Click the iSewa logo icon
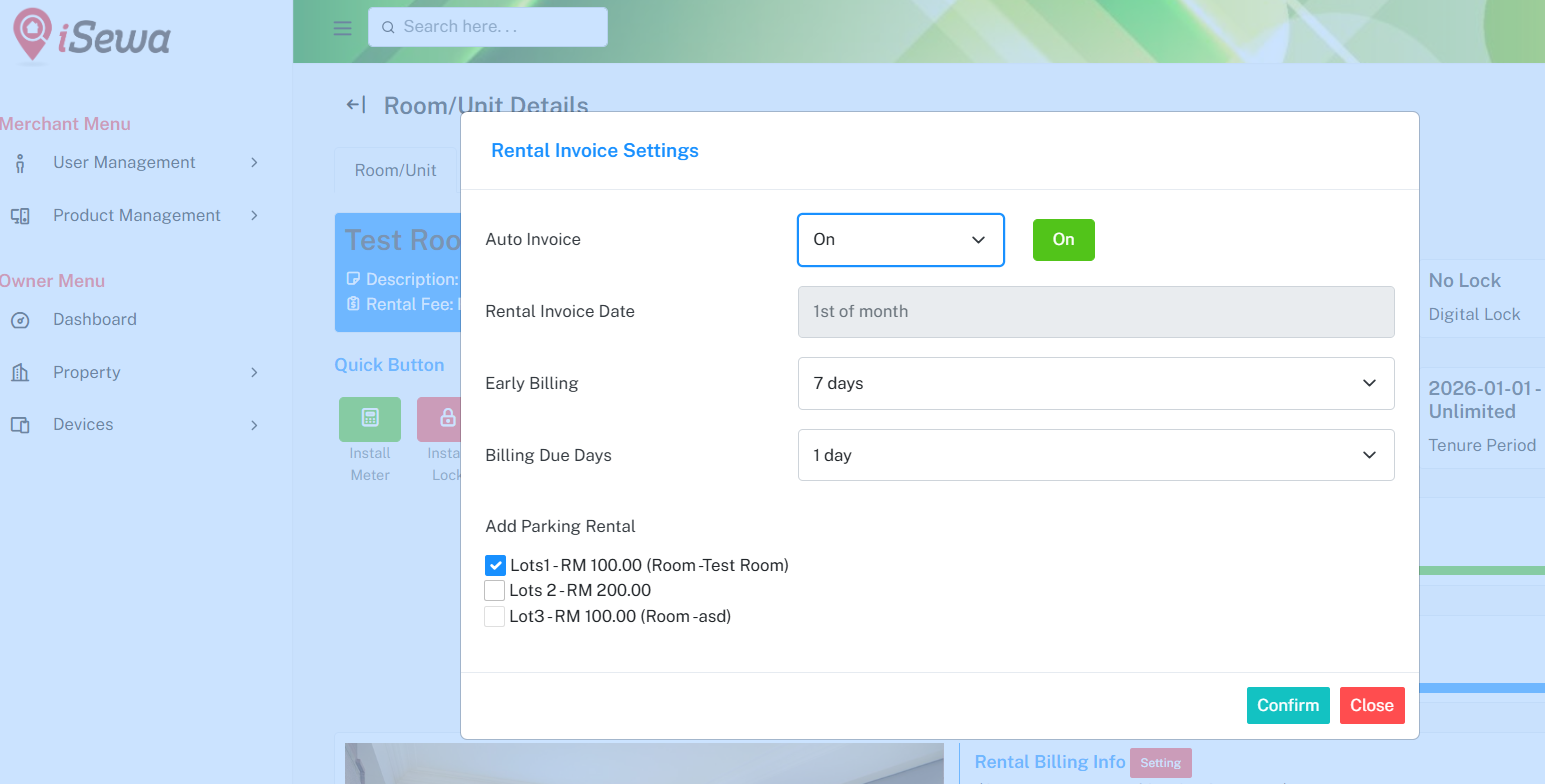 [33, 33]
